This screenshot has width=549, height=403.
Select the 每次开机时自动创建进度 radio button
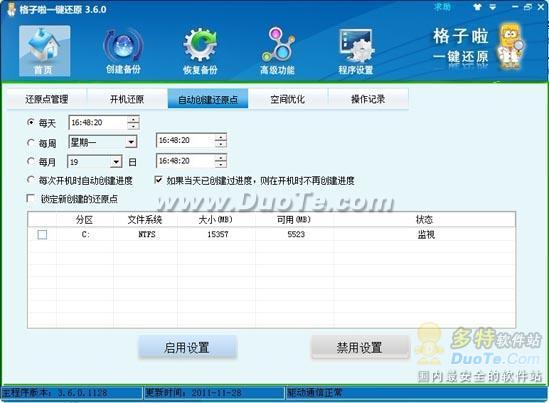tap(31, 180)
